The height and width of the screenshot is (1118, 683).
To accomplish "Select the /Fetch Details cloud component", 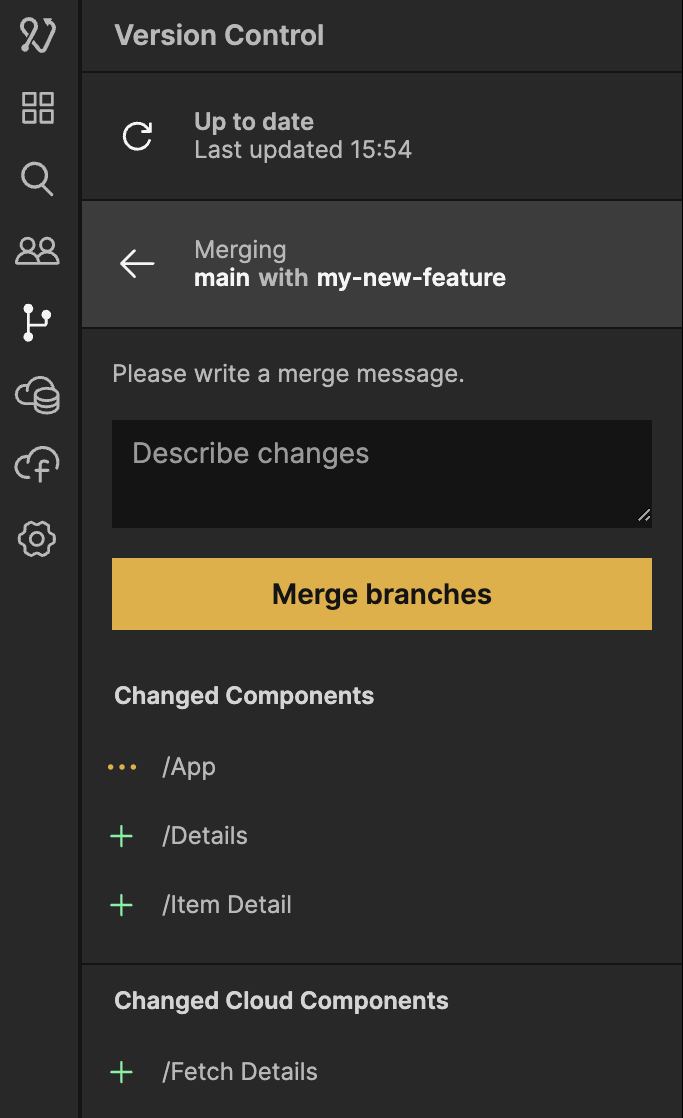I will tap(240, 1072).
